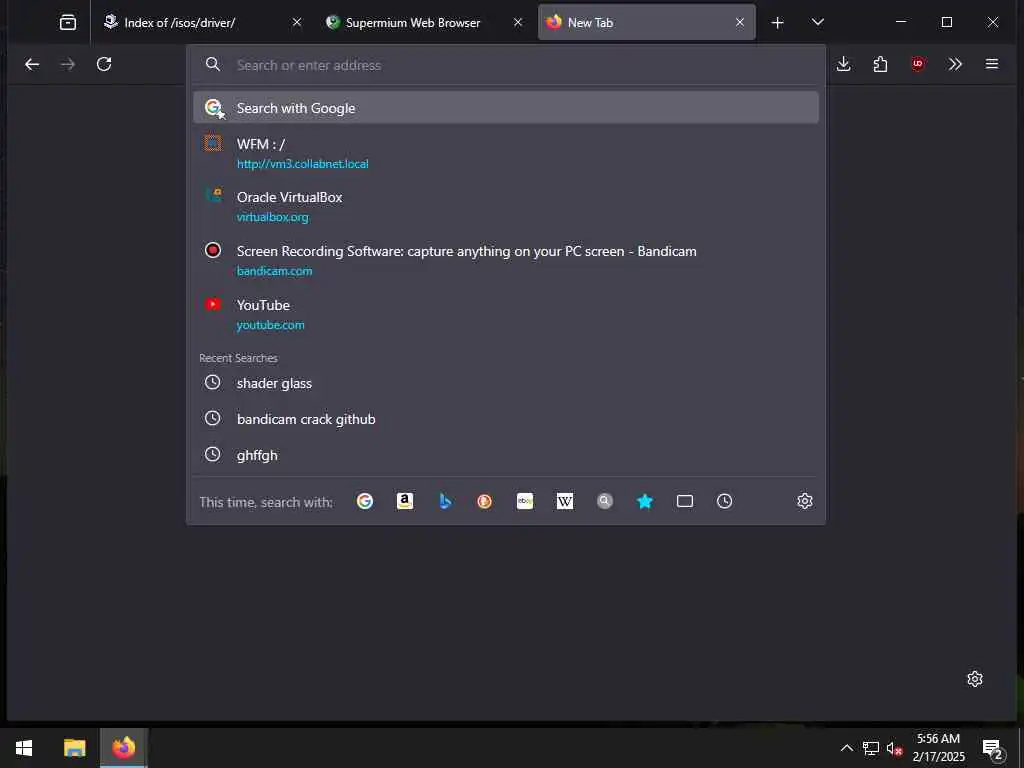1024x768 pixels.
Task: Open virtualbox.org link
Action: click(x=272, y=217)
